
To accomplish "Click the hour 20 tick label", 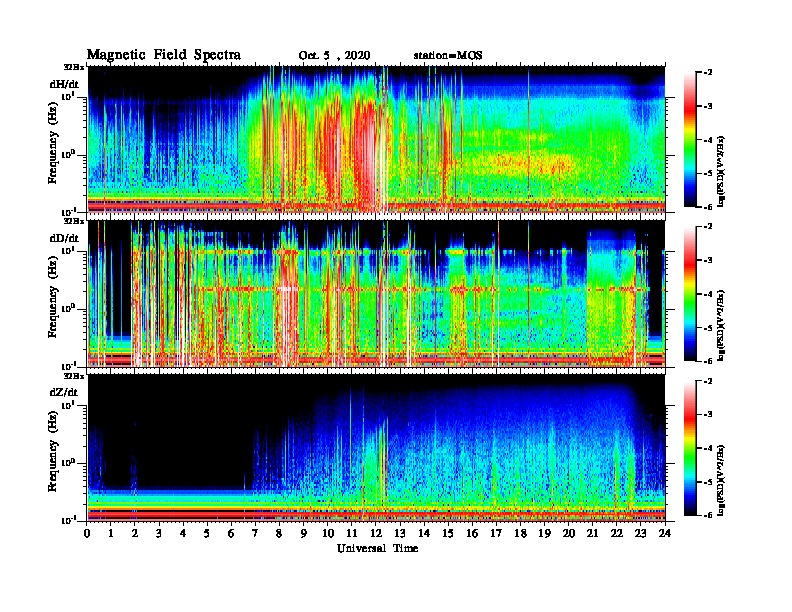I will click(x=568, y=533).
